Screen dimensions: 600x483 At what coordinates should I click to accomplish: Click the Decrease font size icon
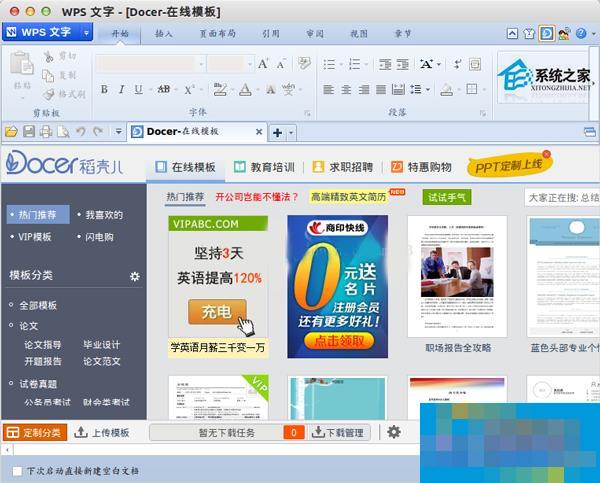(x=281, y=64)
